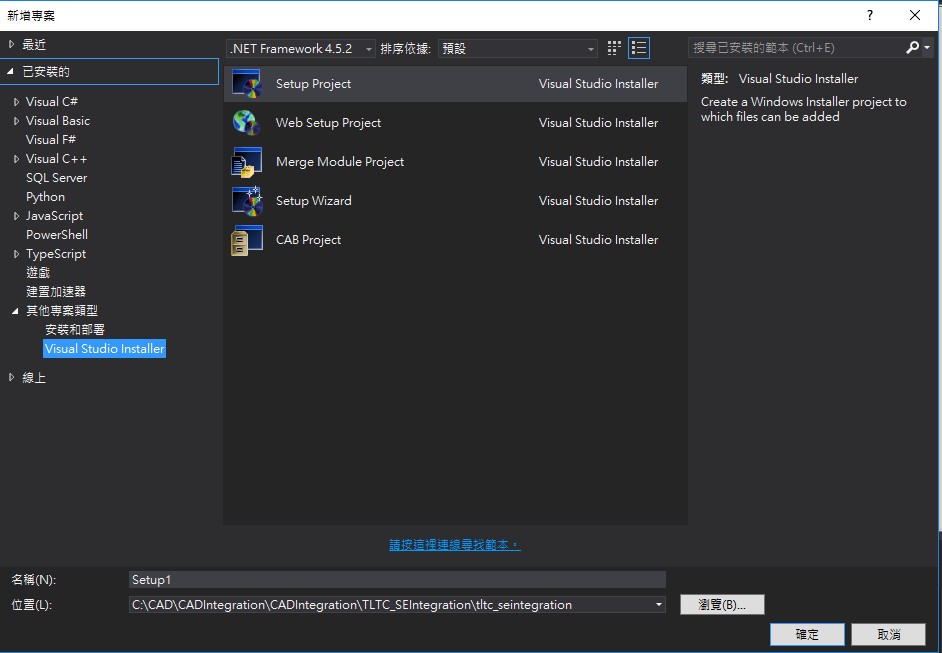Select 遊戲 in the tree
Image resolution: width=942 pixels, height=653 pixels.
pyautogui.click(x=38, y=273)
